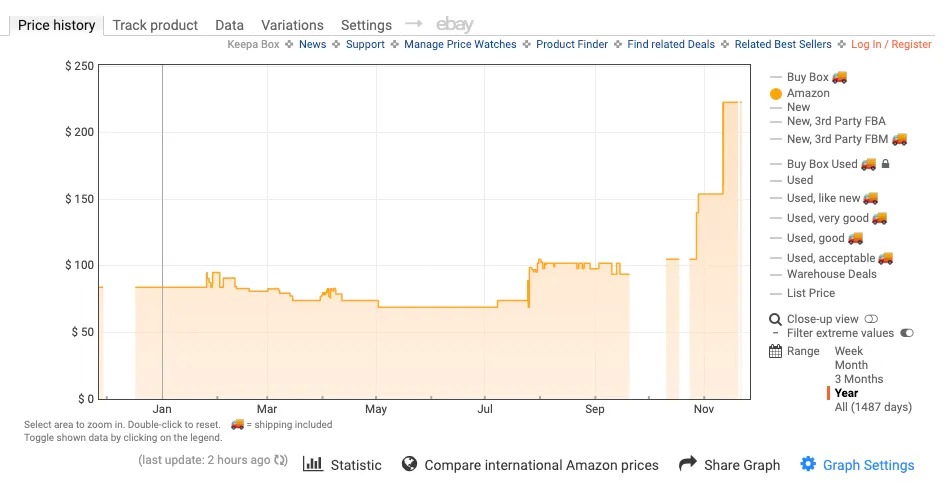Open Graph Settings via the gear icon
This screenshot has width=949, height=499.
click(x=808, y=464)
